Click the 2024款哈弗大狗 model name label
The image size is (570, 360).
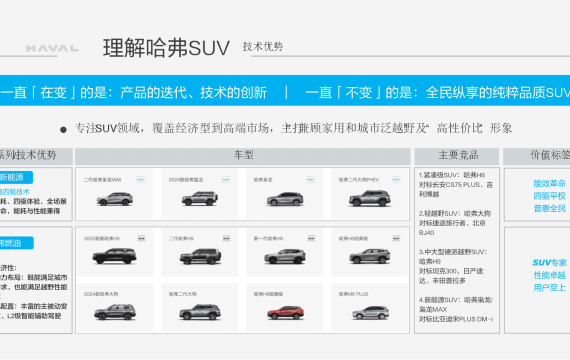click(101, 294)
